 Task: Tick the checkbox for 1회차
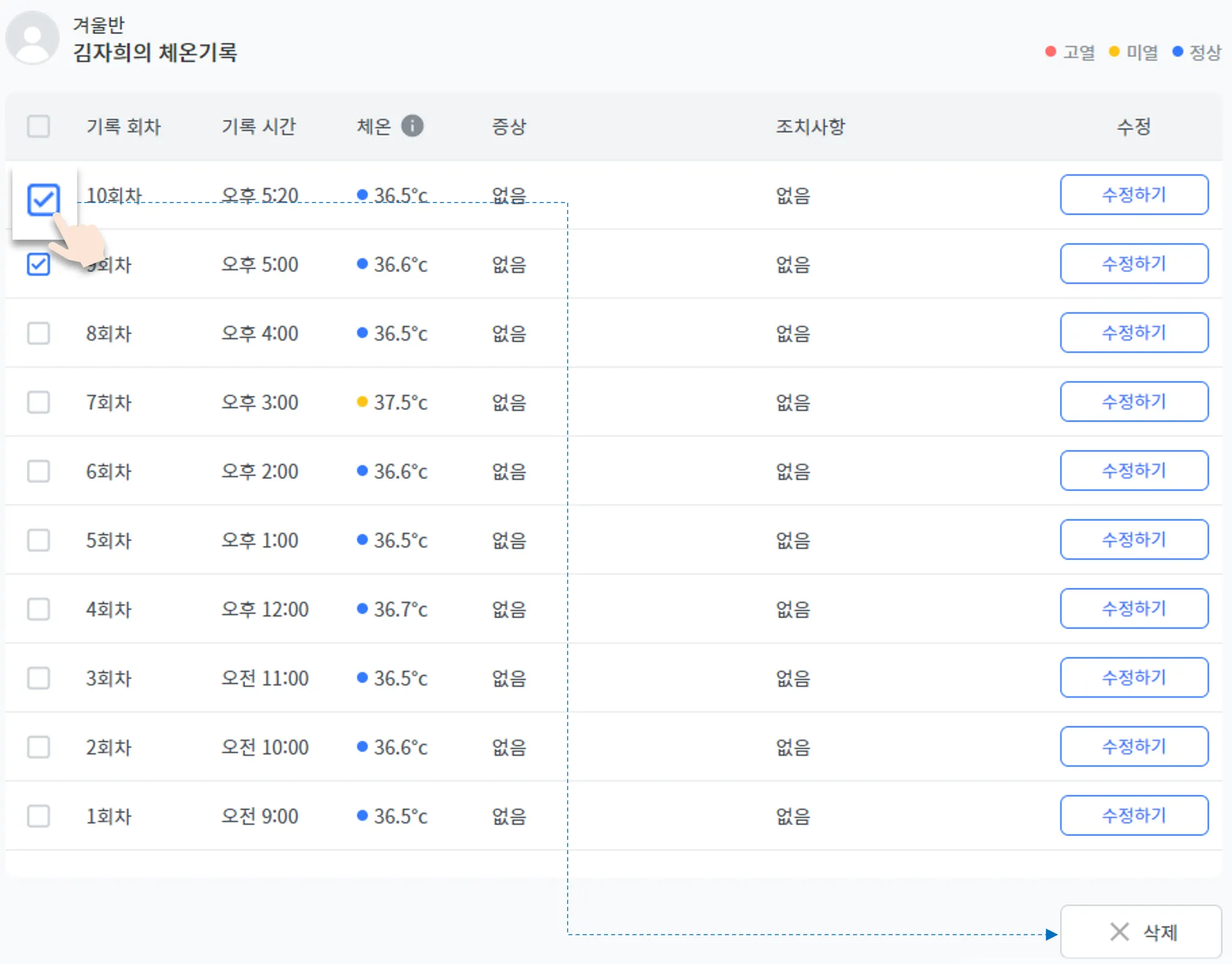[38, 816]
